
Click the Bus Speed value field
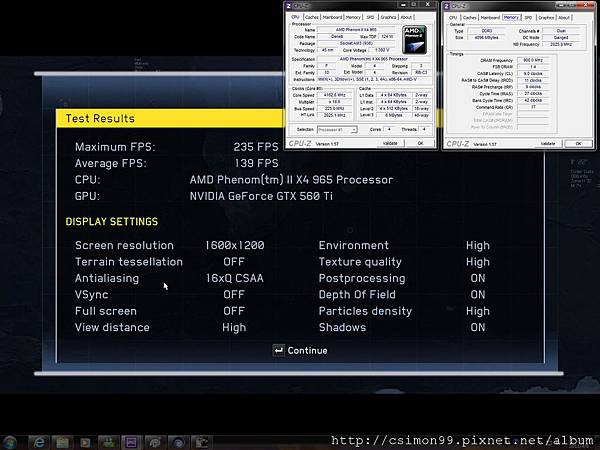pos(335,109)
